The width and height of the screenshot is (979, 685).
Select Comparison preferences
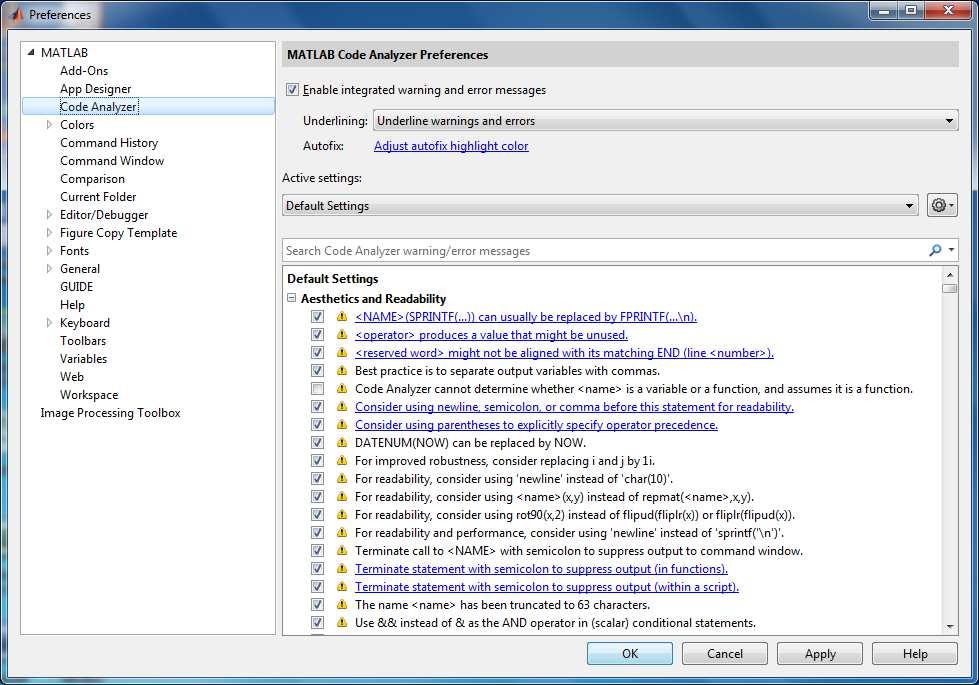pyautogui.click(x=92, y=179)
